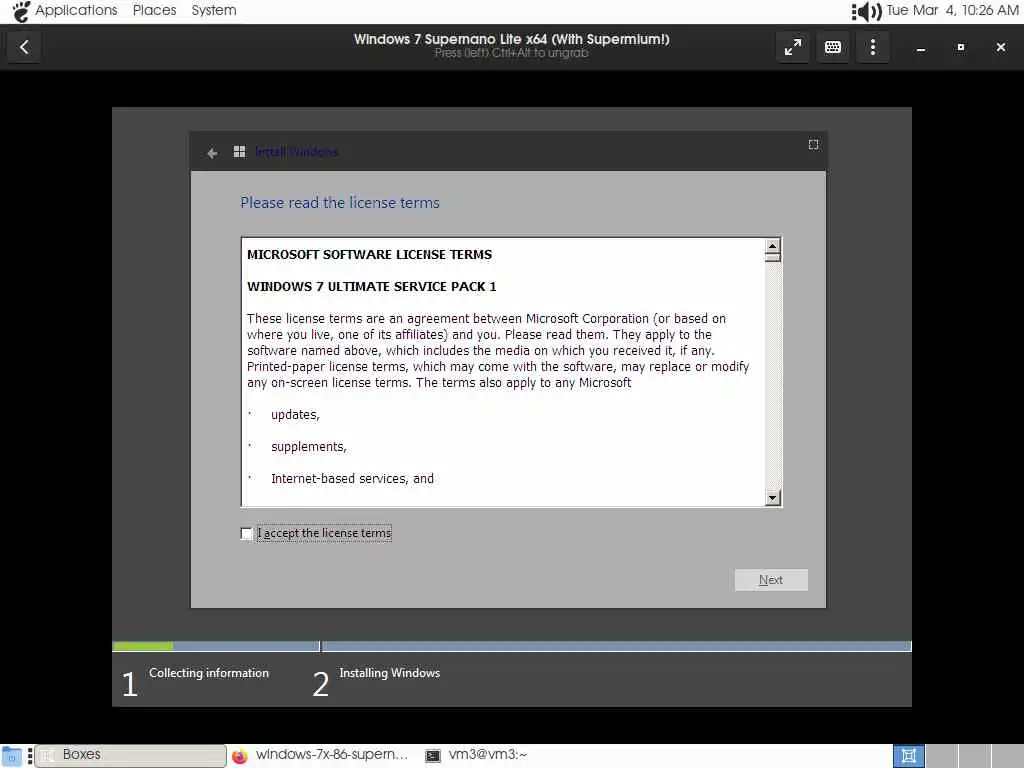Click the Next button
1024x768 pixels.
(x=771, y=580)
